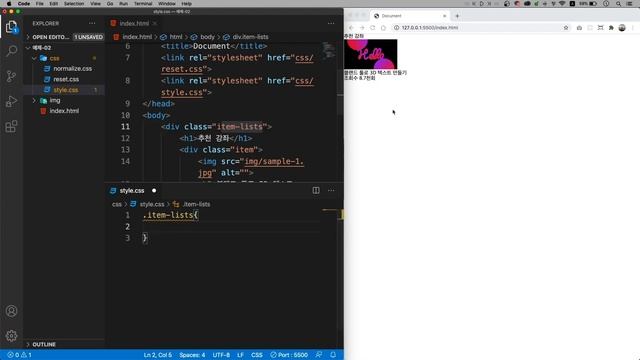Open style.css editor group more actions
Image resolution: width=640 pixels, height=360 pixels.
(331, 190)
